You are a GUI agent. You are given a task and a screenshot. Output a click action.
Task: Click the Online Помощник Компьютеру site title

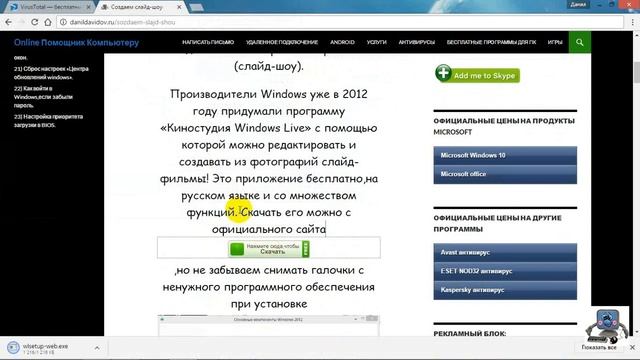tap(76, 42)
